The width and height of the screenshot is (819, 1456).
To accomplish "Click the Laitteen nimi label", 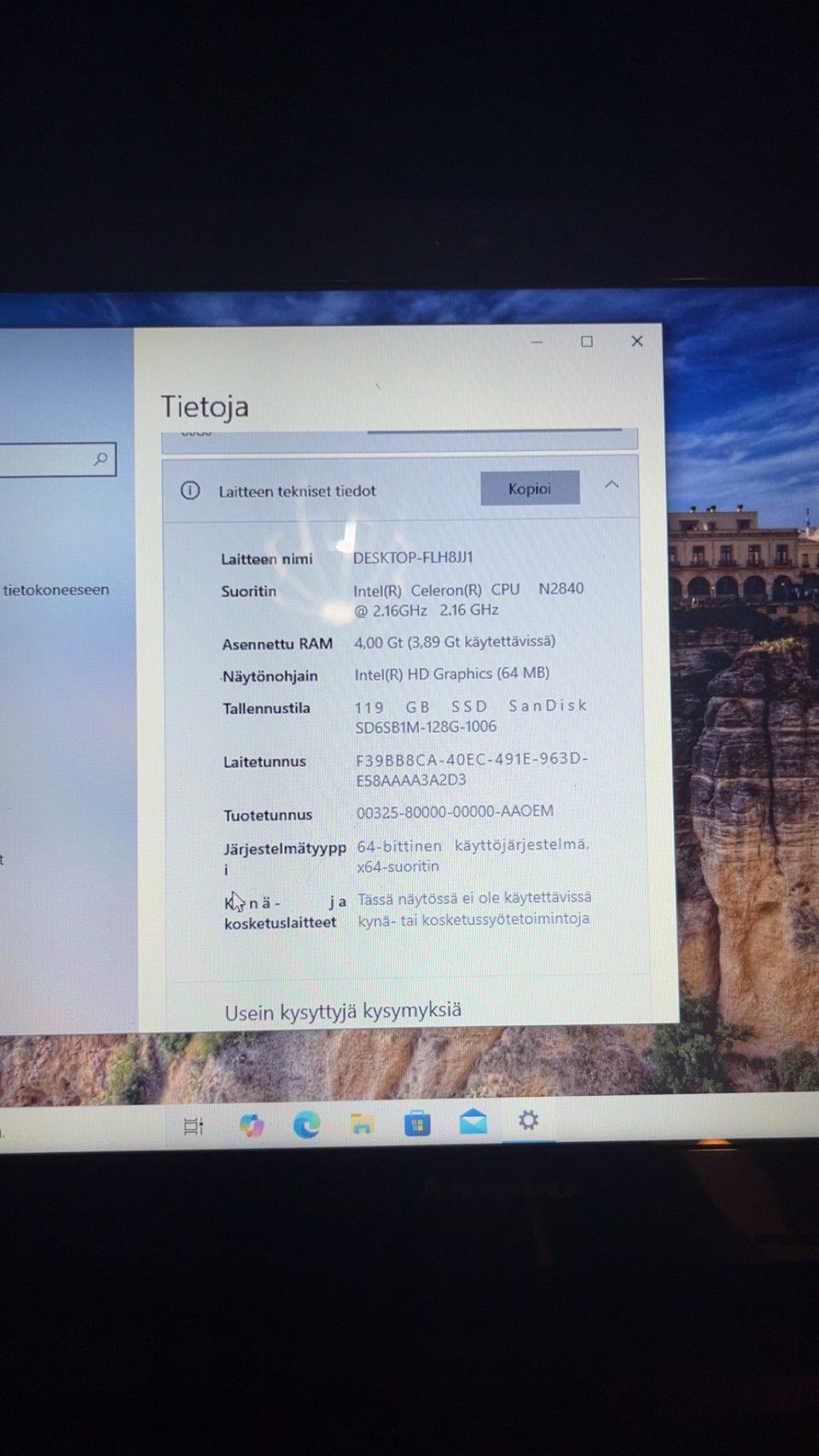I will pyautogui.click(x=267, y=560).
